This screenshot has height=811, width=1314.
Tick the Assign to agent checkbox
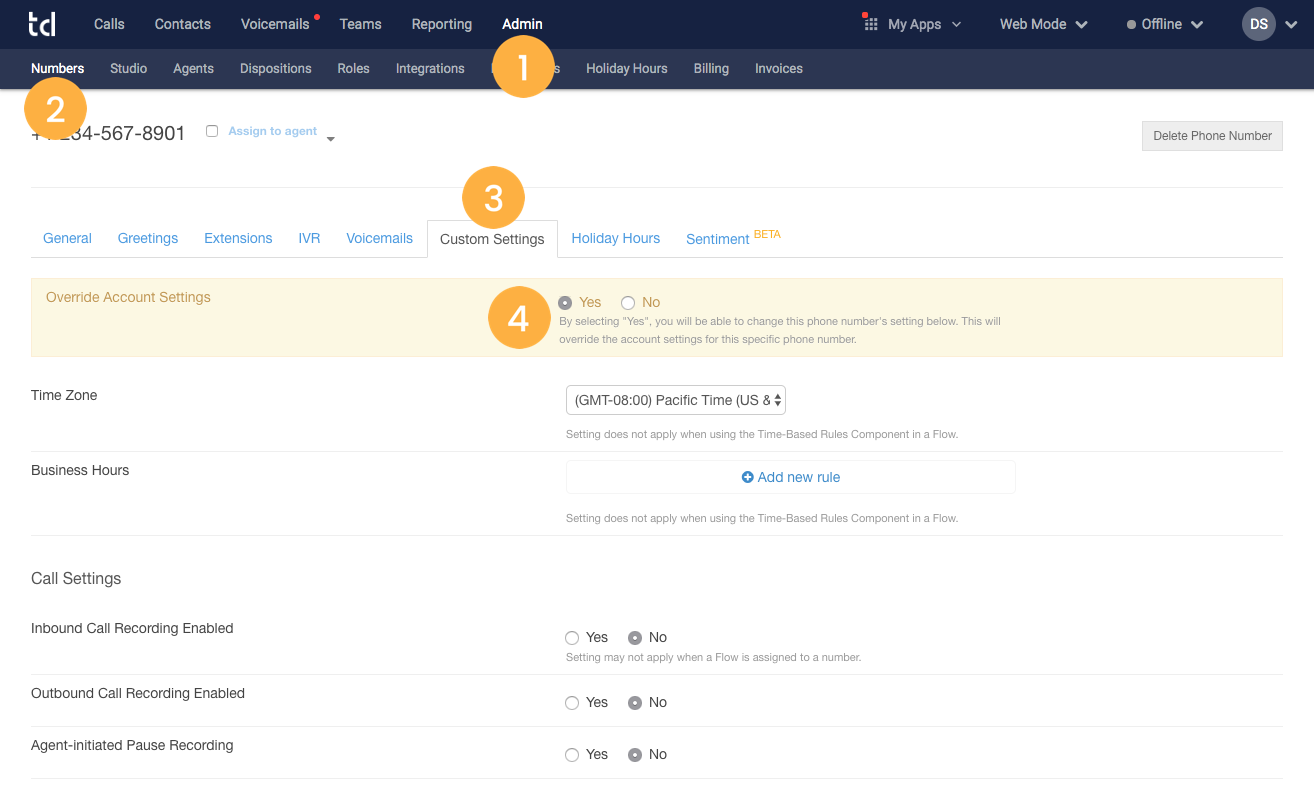212,131
